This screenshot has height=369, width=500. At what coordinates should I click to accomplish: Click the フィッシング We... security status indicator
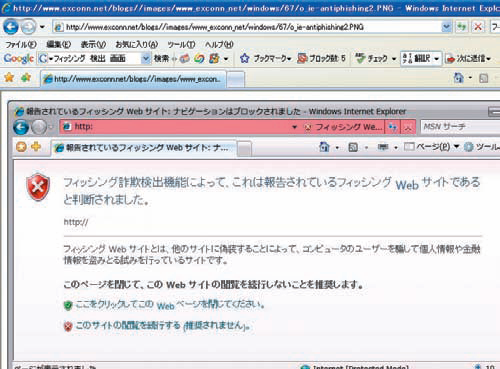(343, 127)
